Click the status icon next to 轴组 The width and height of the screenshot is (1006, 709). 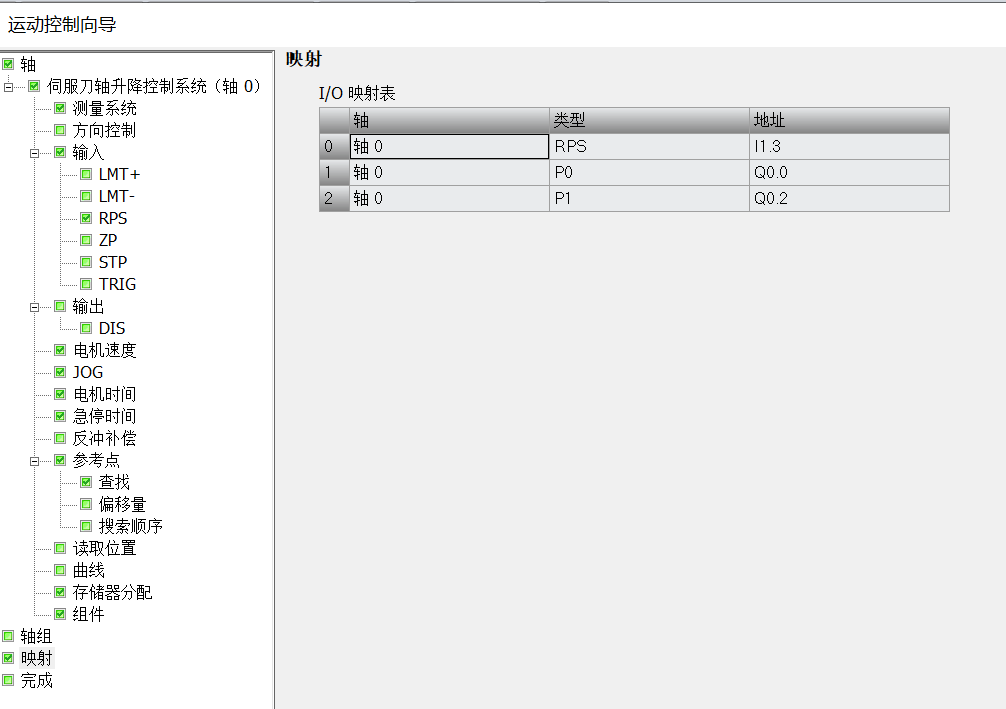point(8,636)
